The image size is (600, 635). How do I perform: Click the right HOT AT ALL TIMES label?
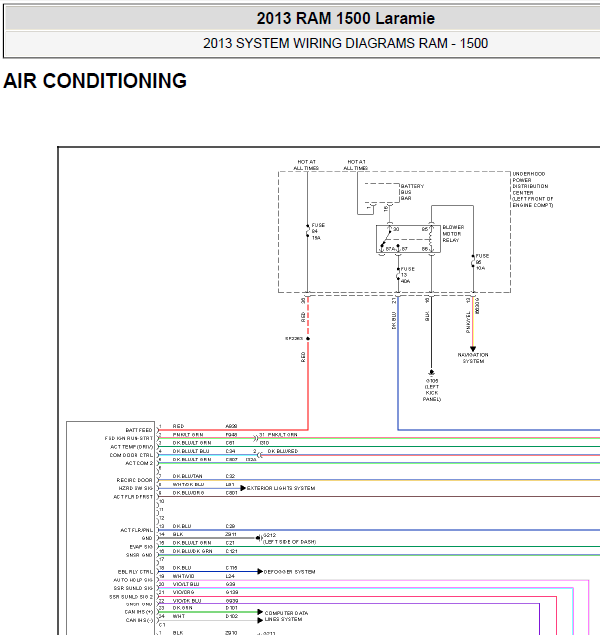pos(356,165)
